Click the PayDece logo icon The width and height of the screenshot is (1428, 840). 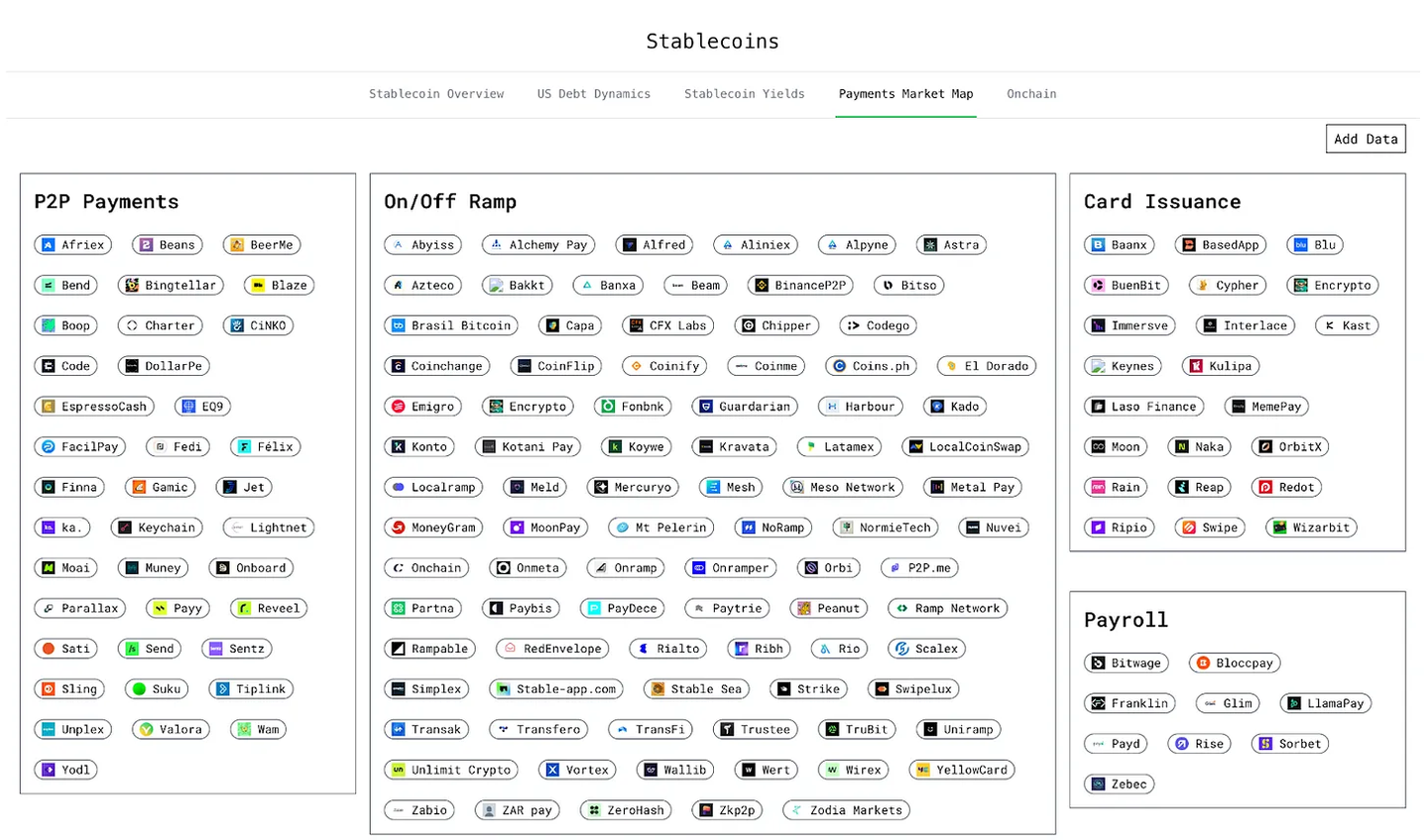point(594,609)
